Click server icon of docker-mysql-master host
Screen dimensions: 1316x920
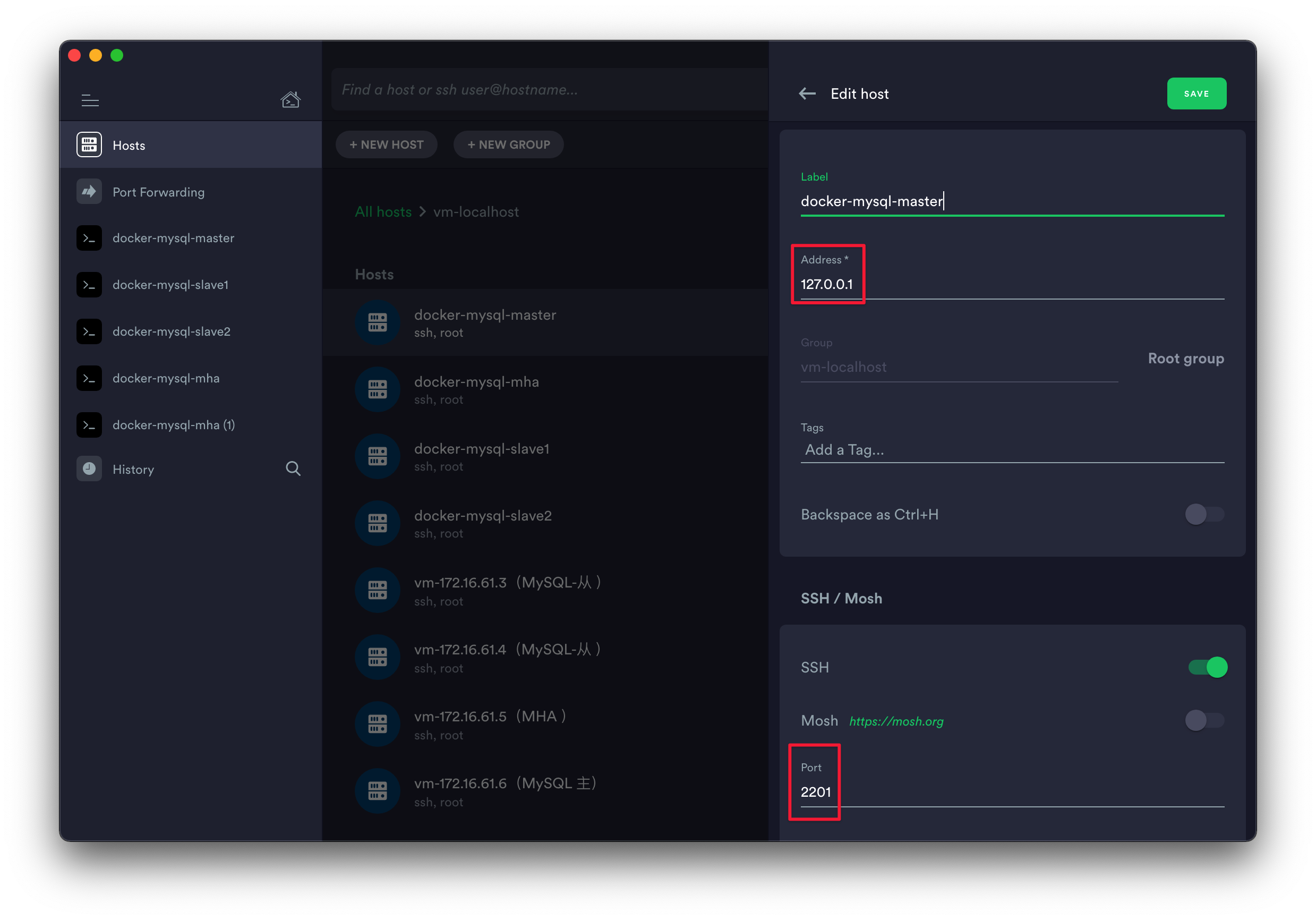tap(377, 323)
